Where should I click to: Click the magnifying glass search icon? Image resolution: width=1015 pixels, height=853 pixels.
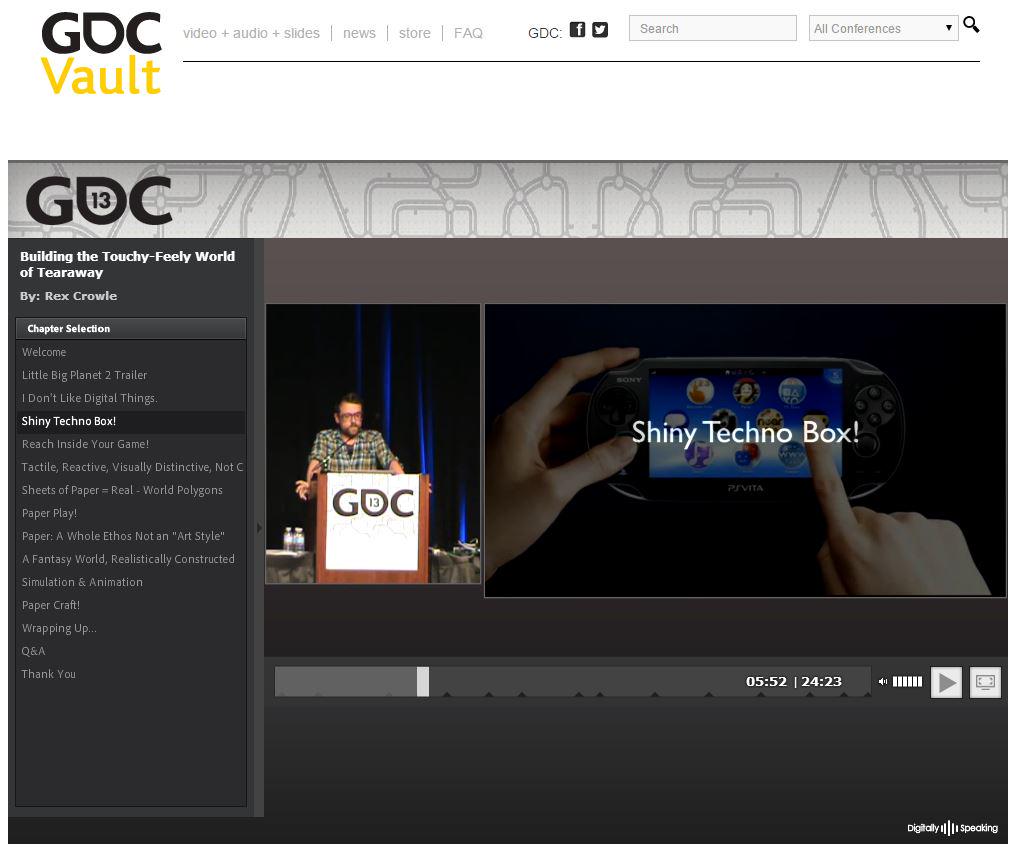971,25
